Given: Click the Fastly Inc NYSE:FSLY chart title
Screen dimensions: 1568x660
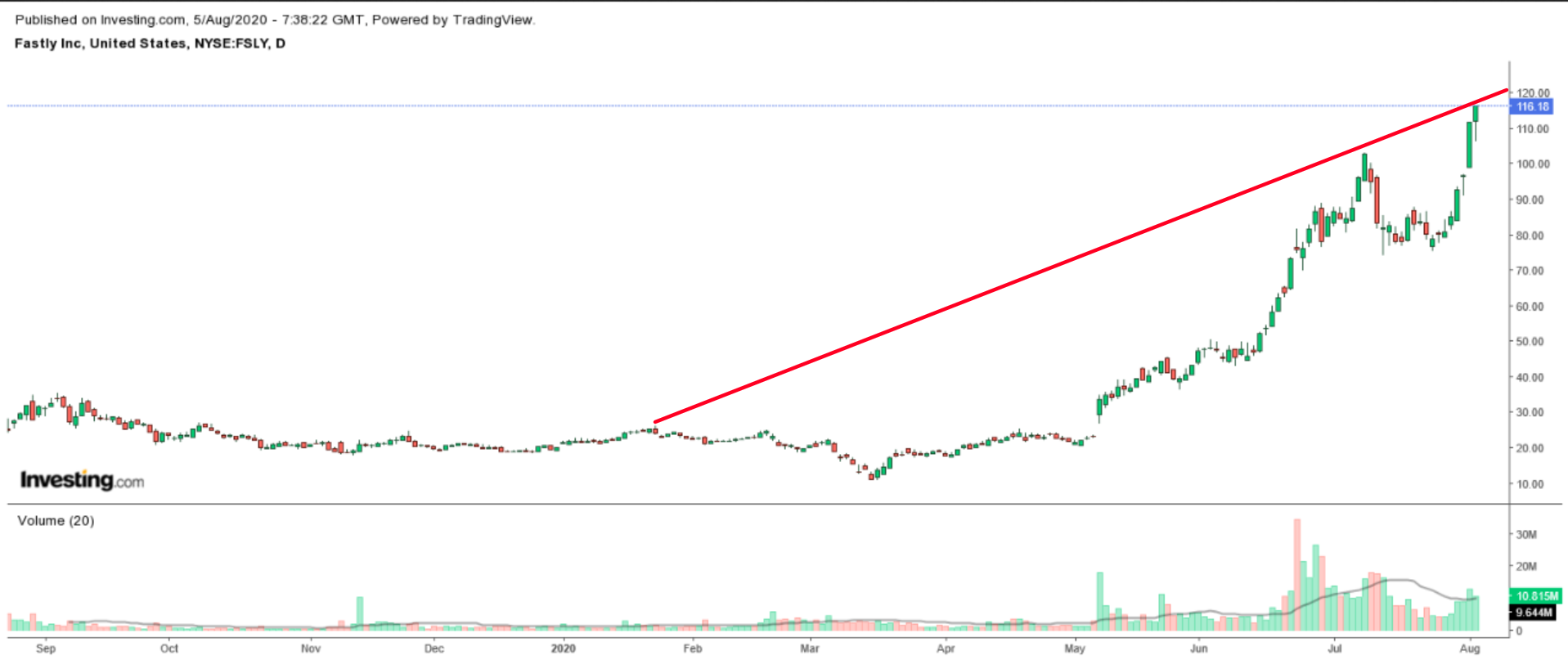Looking at the screenshot, I should click(x=150, y=43).
